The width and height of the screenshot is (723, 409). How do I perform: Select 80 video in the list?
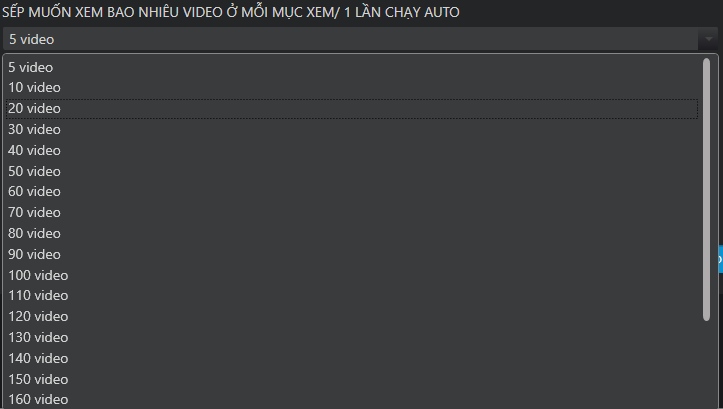pos(352,233)
